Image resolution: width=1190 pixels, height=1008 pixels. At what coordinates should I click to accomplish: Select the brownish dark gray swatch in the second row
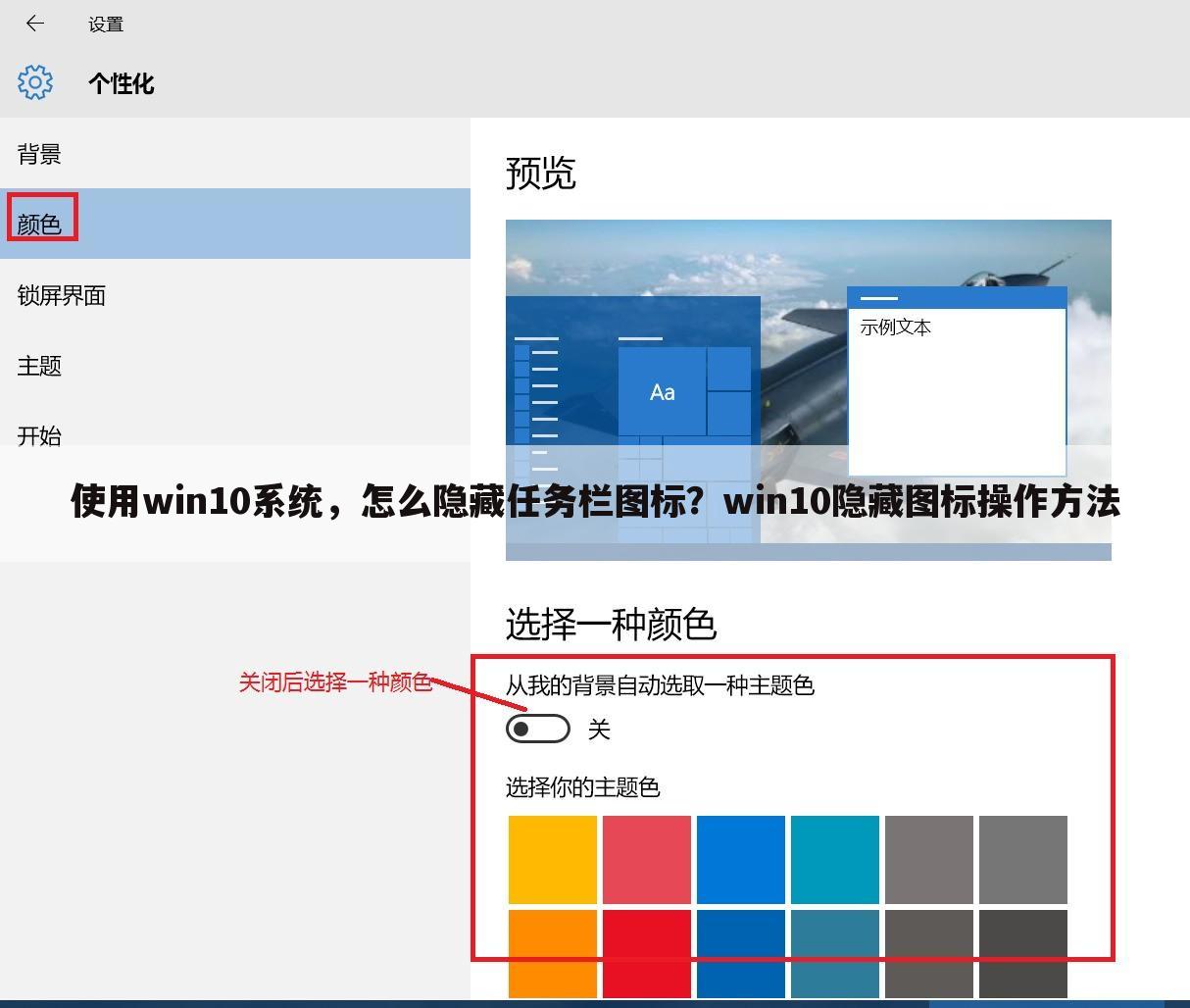click(x=929, y=954)
